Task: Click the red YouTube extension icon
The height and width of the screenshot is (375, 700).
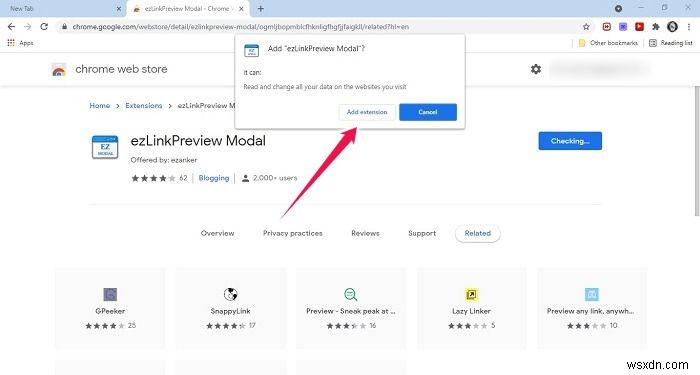Action: pos(639,27)
